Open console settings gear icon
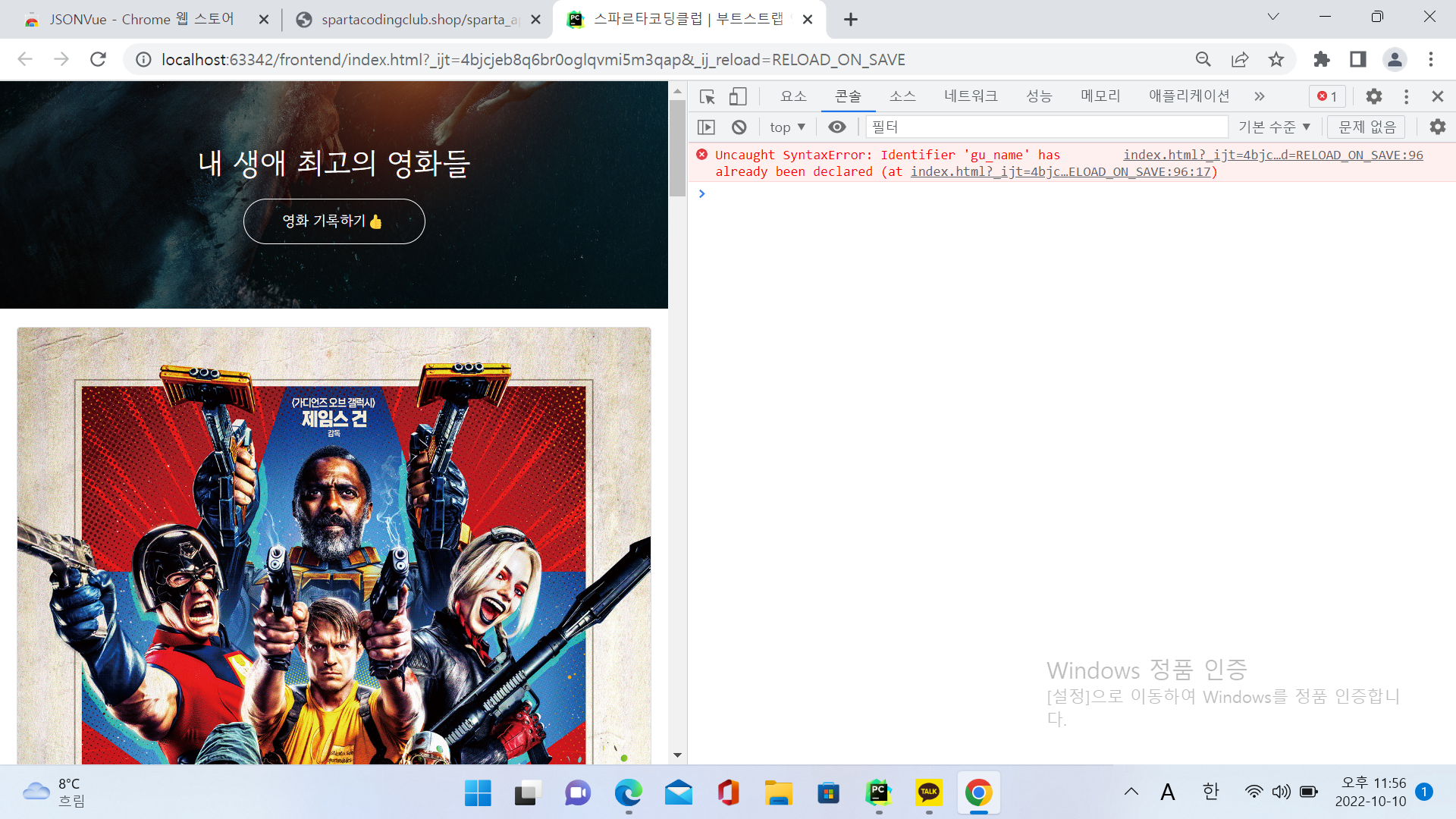The height and width of the screenshot is (819, 1456). coord(1438,127)
